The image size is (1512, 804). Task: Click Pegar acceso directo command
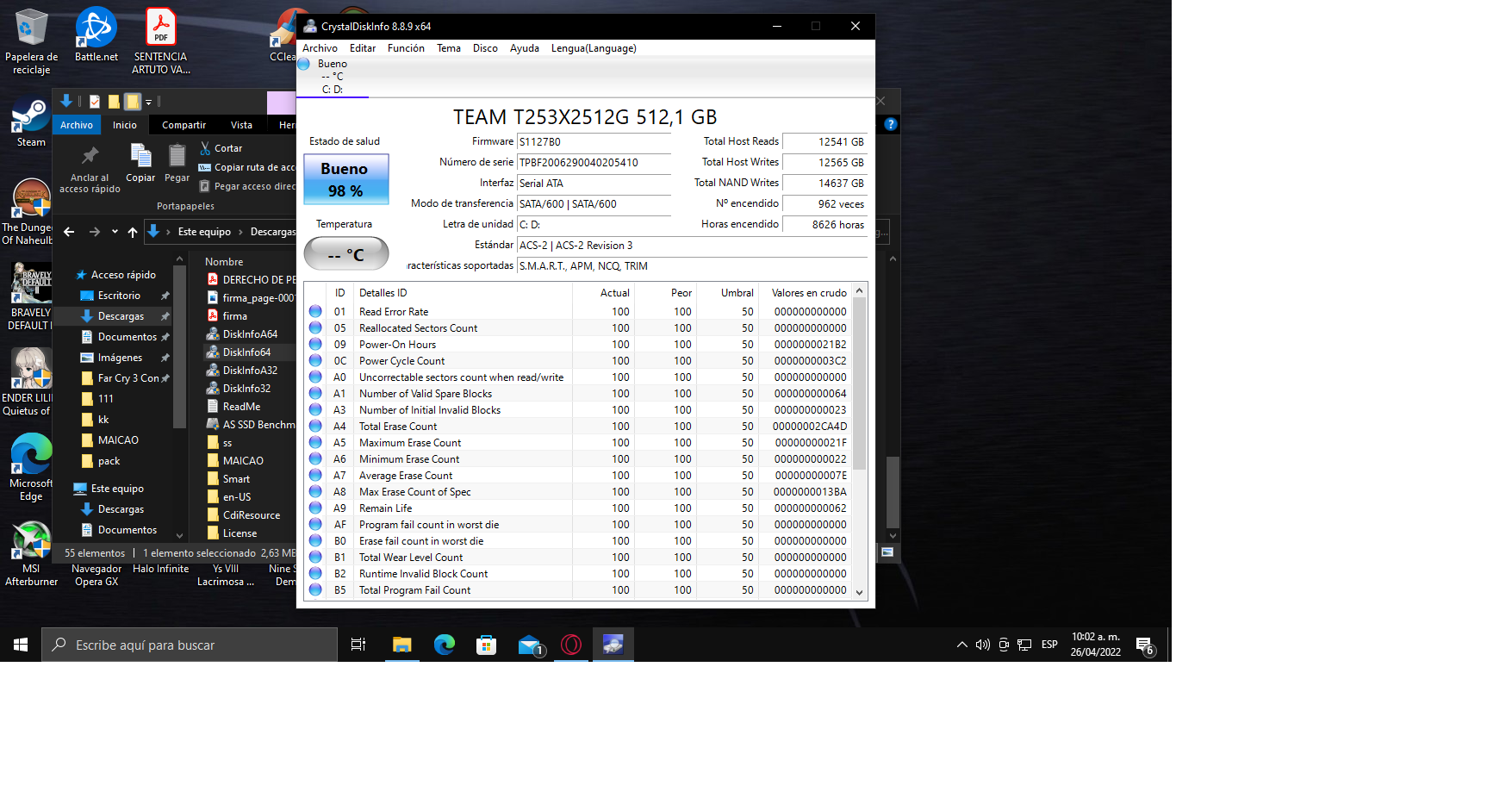point(247,186)
